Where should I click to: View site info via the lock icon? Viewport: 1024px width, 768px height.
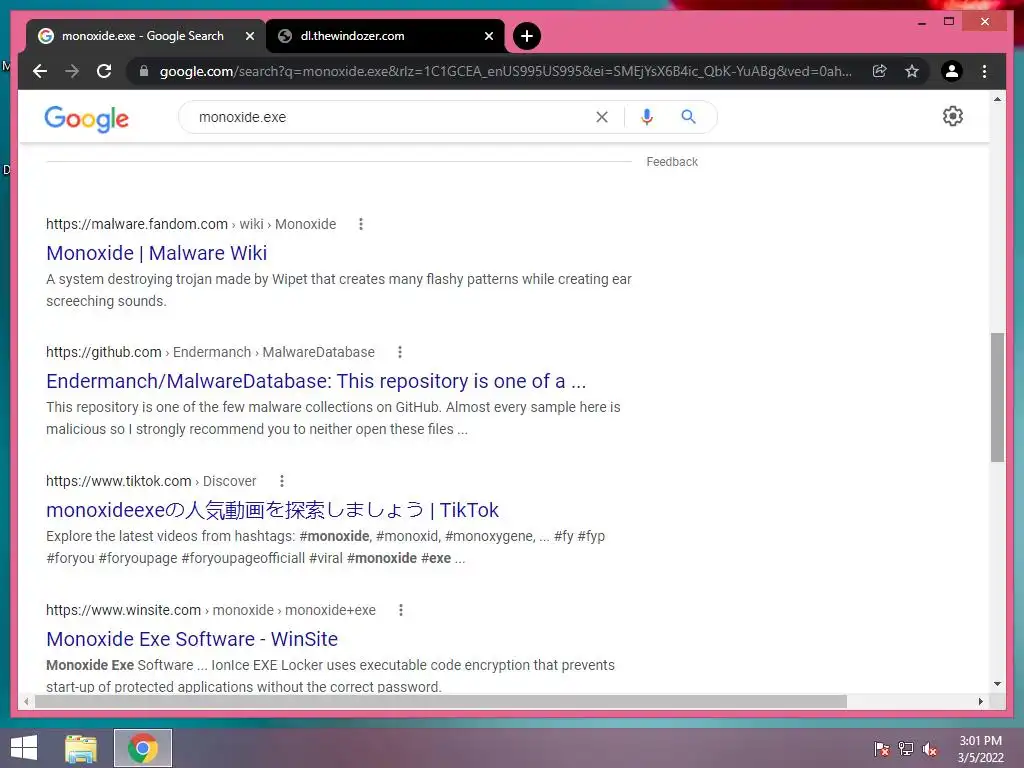point(144,71)
